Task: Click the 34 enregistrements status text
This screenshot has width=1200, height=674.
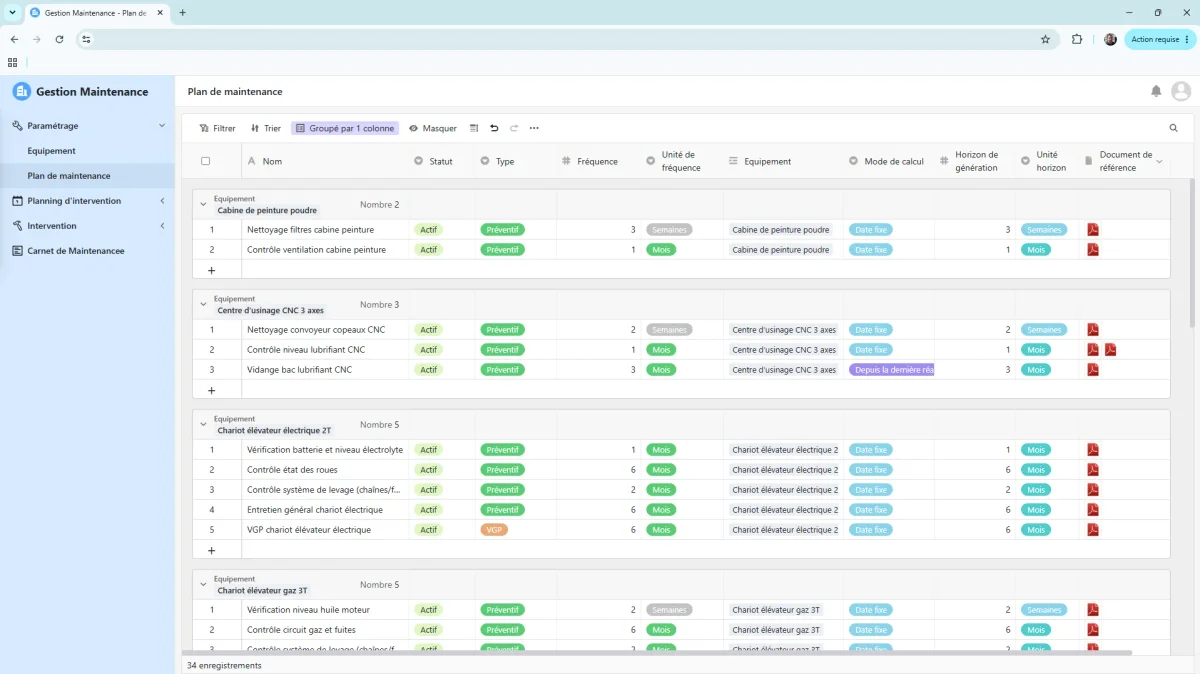Action: 224,665
